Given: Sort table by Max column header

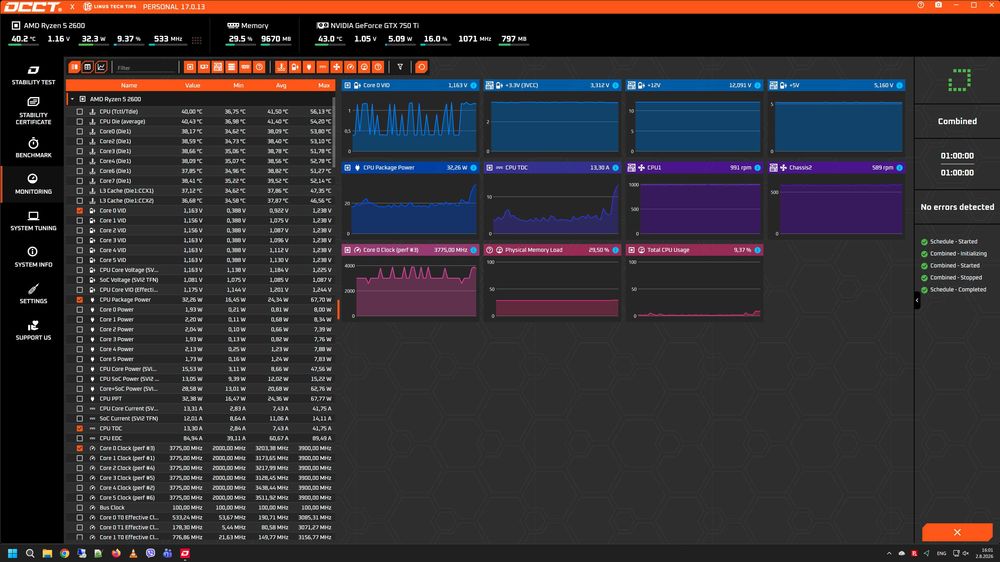Looking at the screenshot, I should tap(324, 85).
